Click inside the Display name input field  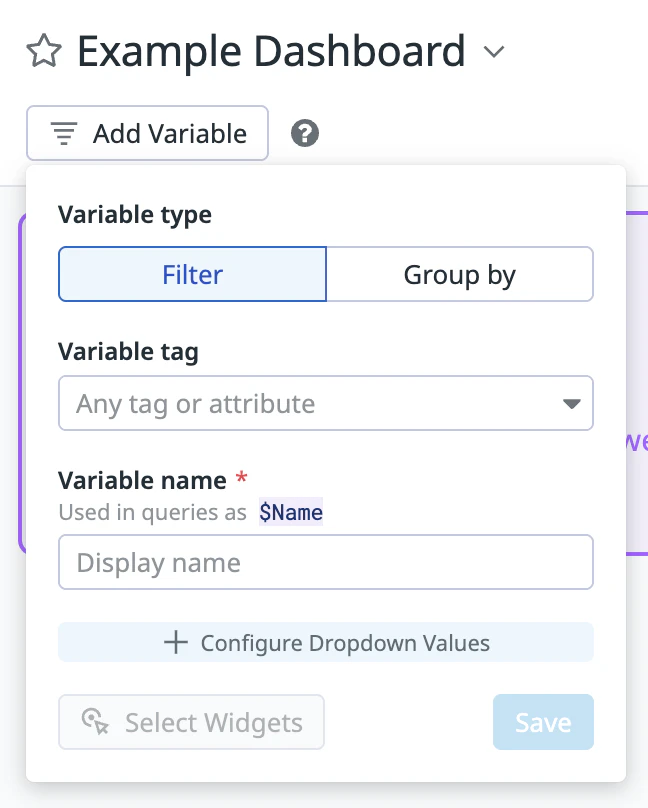pos(326,562)
